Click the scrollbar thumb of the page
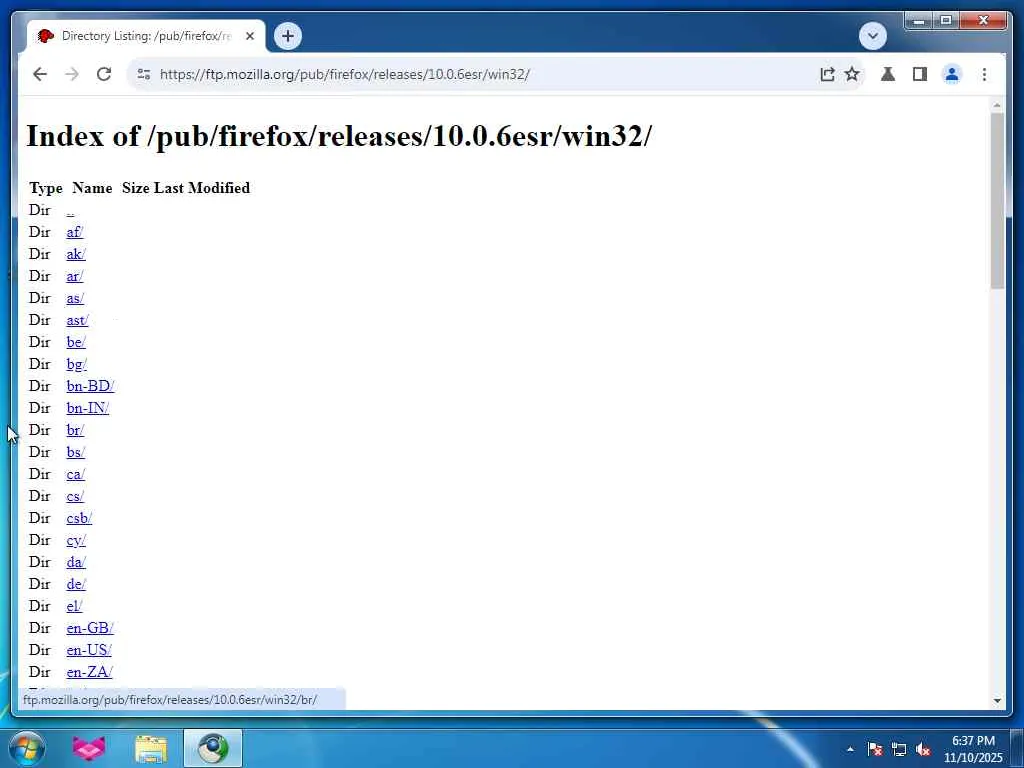 997,200
